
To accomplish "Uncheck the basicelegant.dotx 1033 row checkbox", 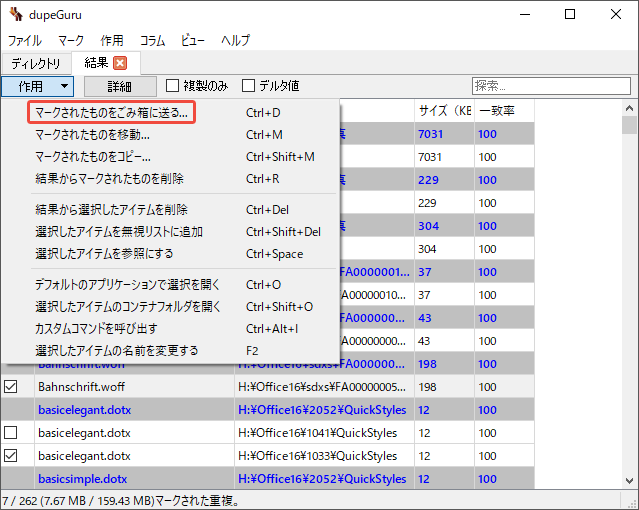I will tap(11, 455).
